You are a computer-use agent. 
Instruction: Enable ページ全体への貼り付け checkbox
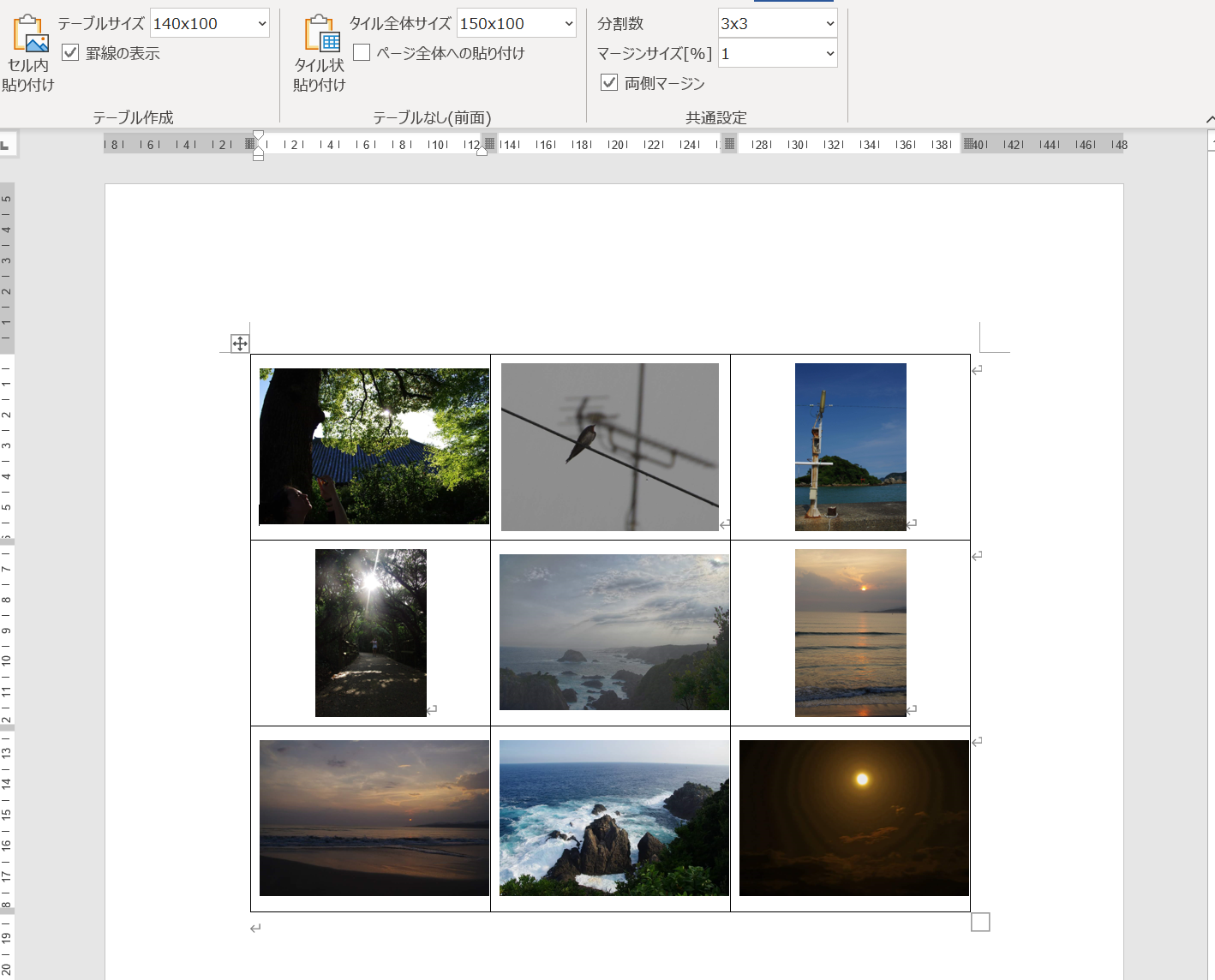(x=362, y=53)
